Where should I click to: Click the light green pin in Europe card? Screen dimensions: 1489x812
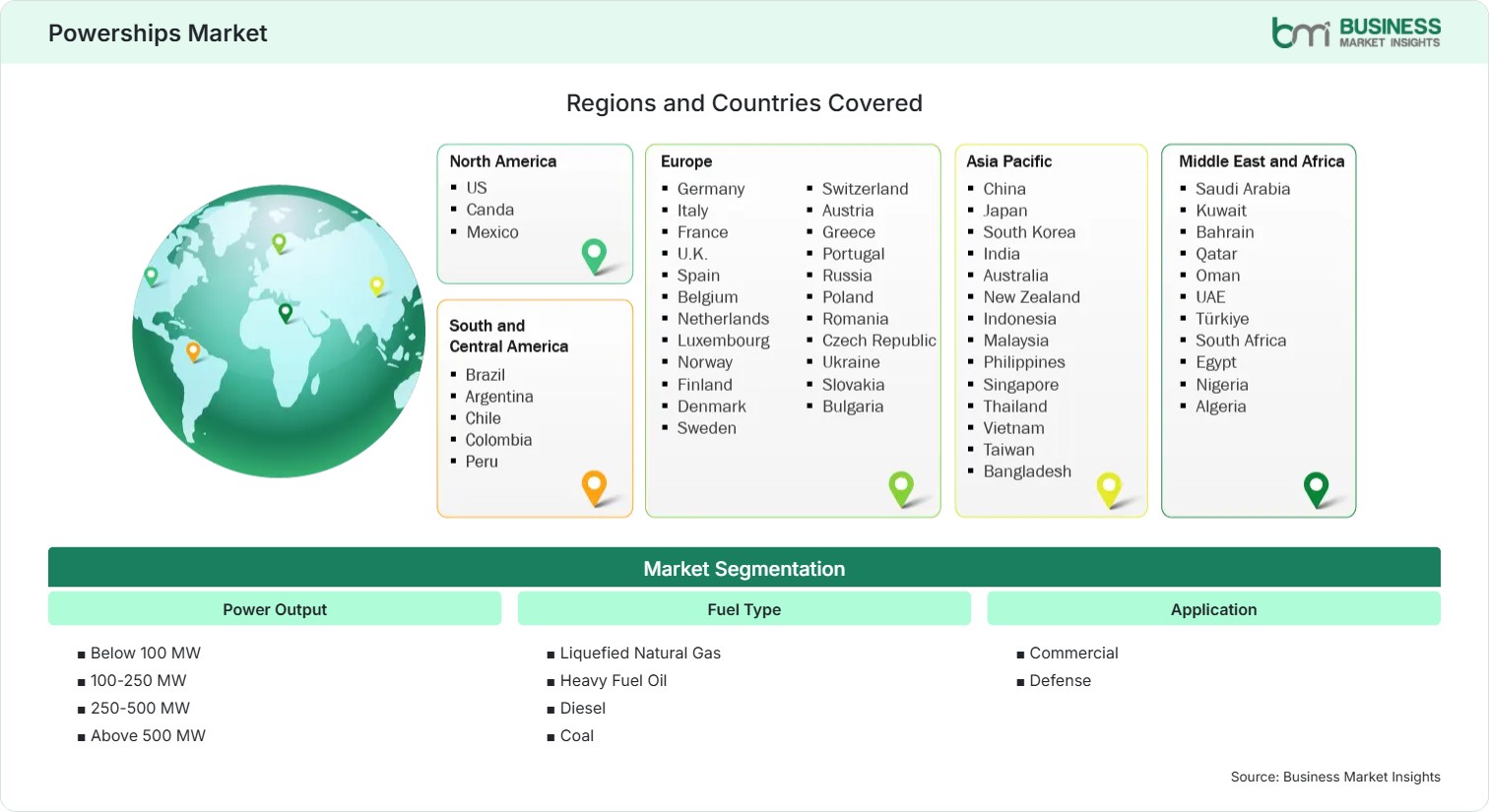[901, 488]
